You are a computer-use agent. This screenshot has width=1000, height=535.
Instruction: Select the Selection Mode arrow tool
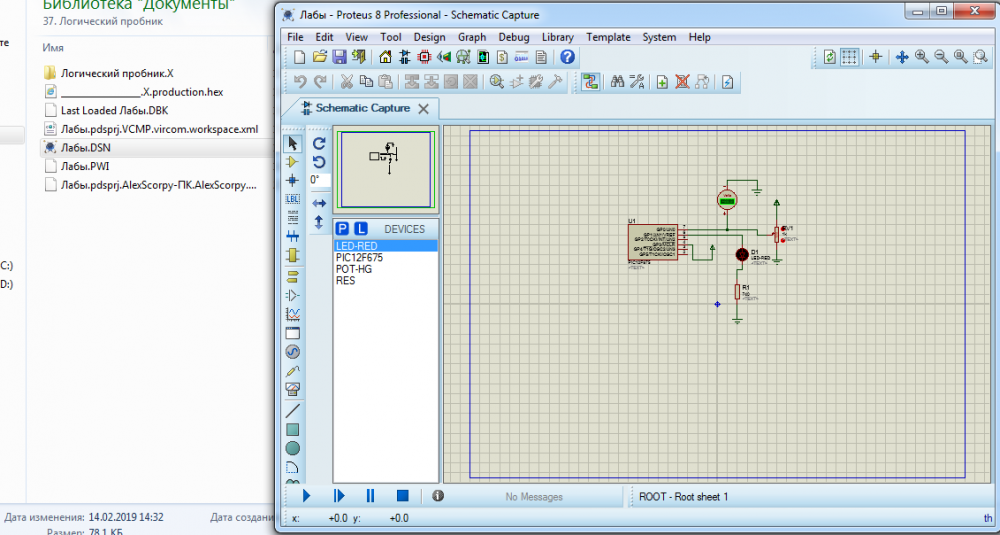click(293, 143)
